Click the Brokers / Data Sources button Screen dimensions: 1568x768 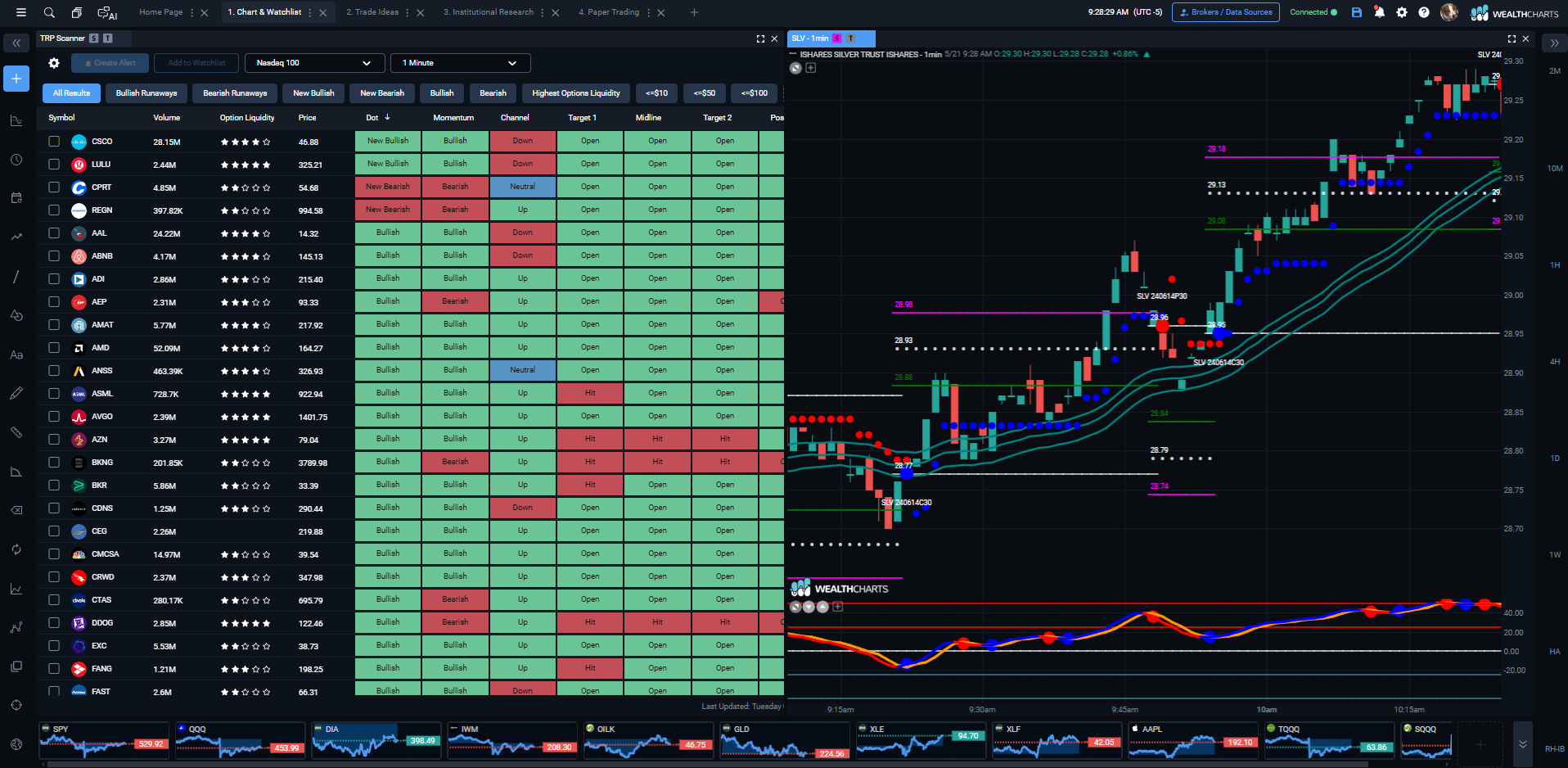pos(1226,12)
